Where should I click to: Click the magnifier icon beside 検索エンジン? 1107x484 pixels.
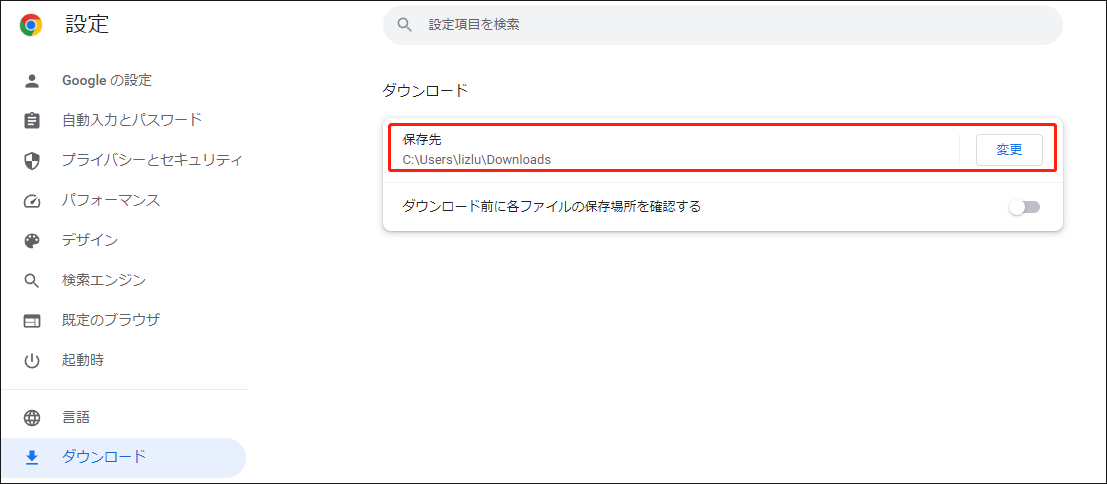coord(32,281)
